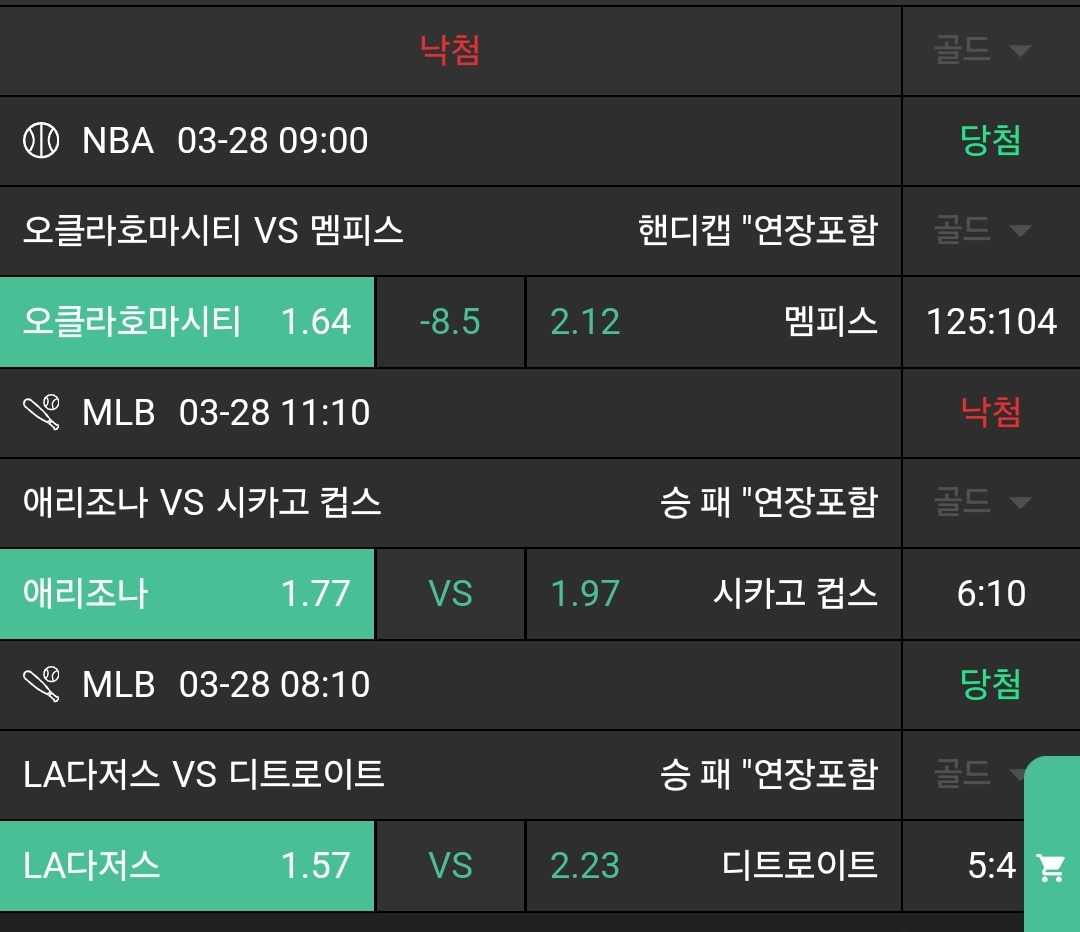The image size is (1080, 932).
Task: Click 당첨 status for the NBA game
Action: [x=991, y=141]
